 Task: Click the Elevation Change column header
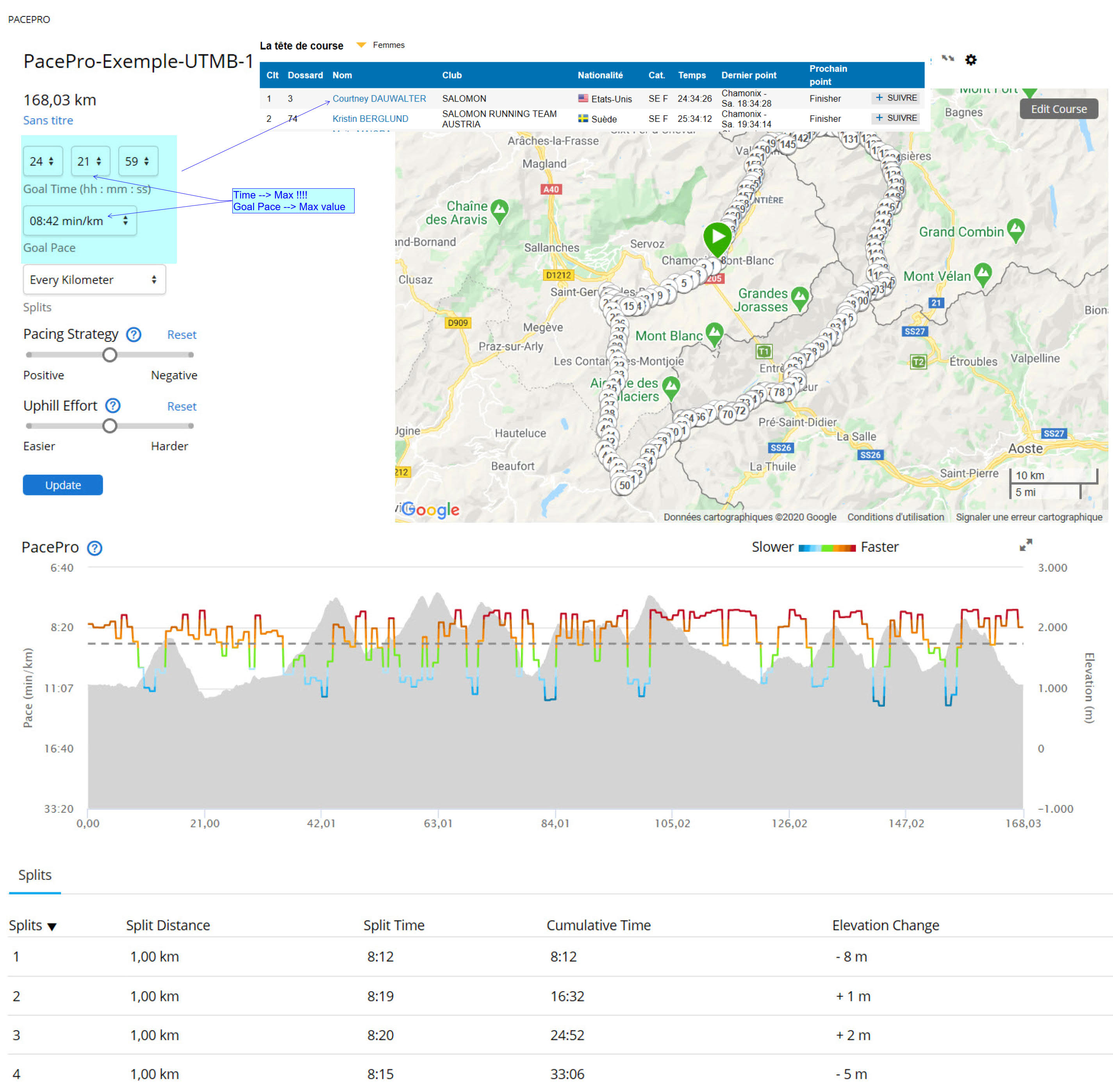[885, 926]
